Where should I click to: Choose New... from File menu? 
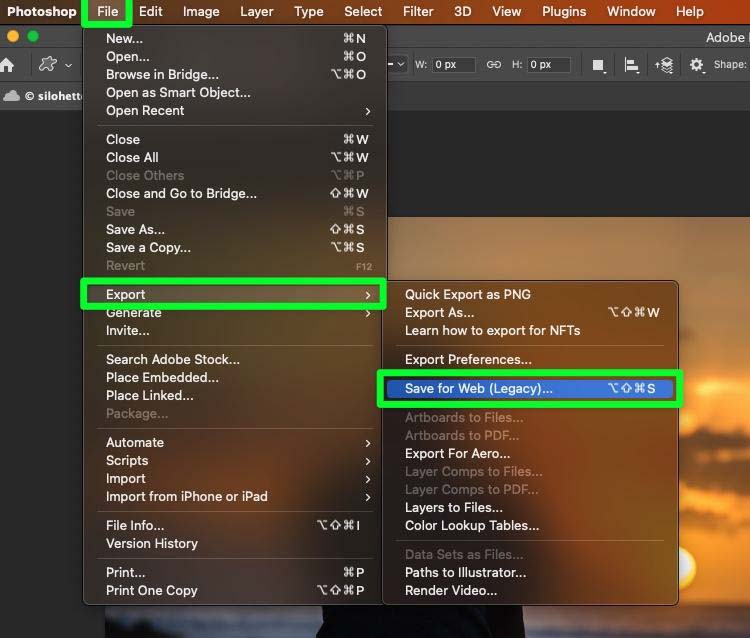pos(234,38)
